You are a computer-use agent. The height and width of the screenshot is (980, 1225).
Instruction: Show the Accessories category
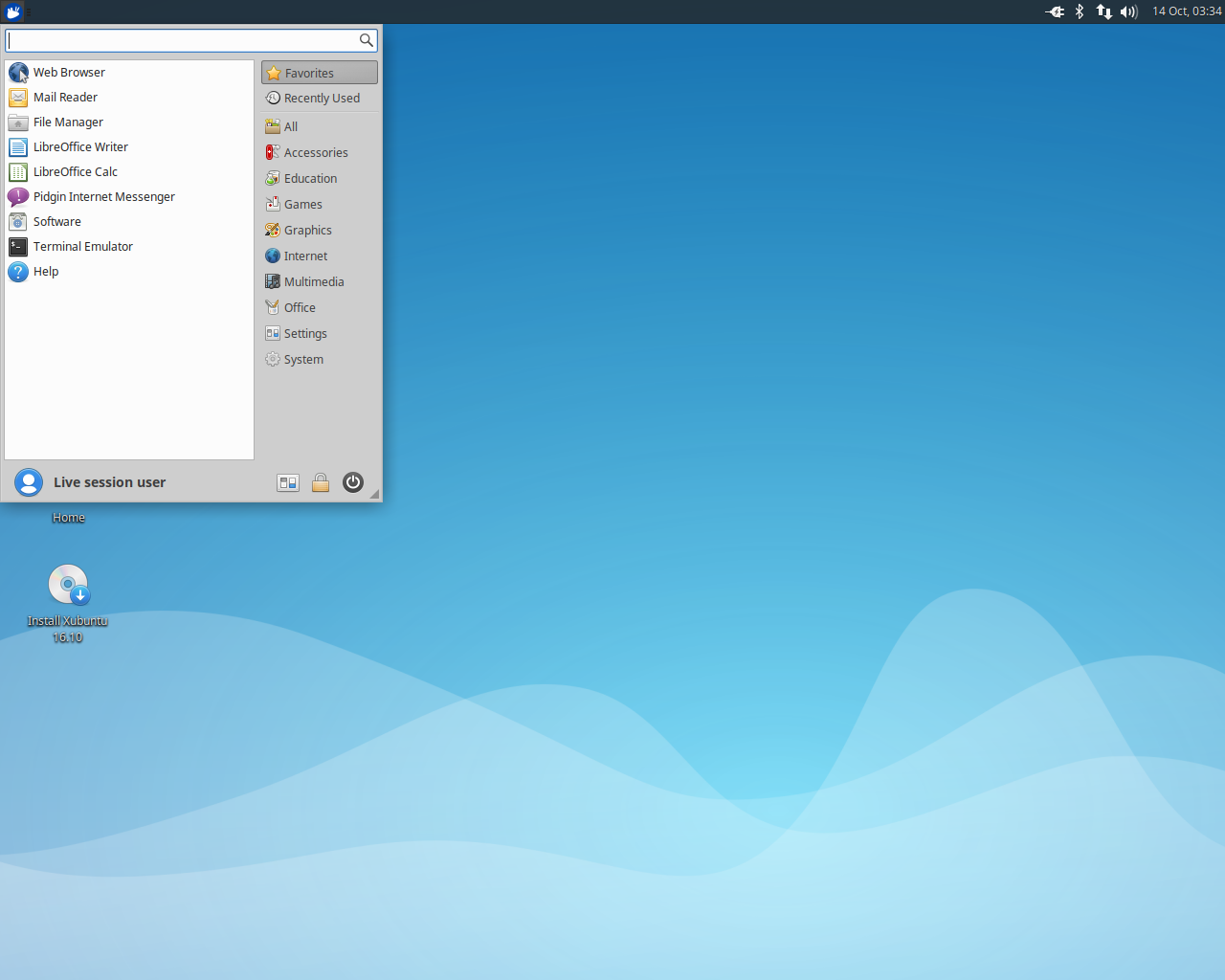coord(315,153)
